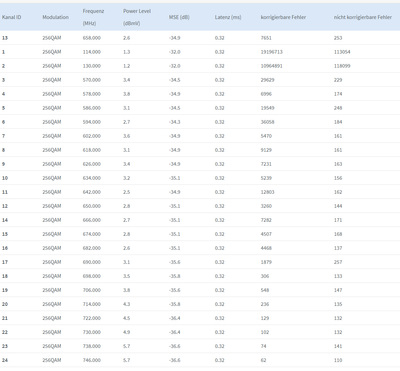Click the 'korrigierbare Fehler' column header
This screenshot has width=400, height=371.
point(283,17)
